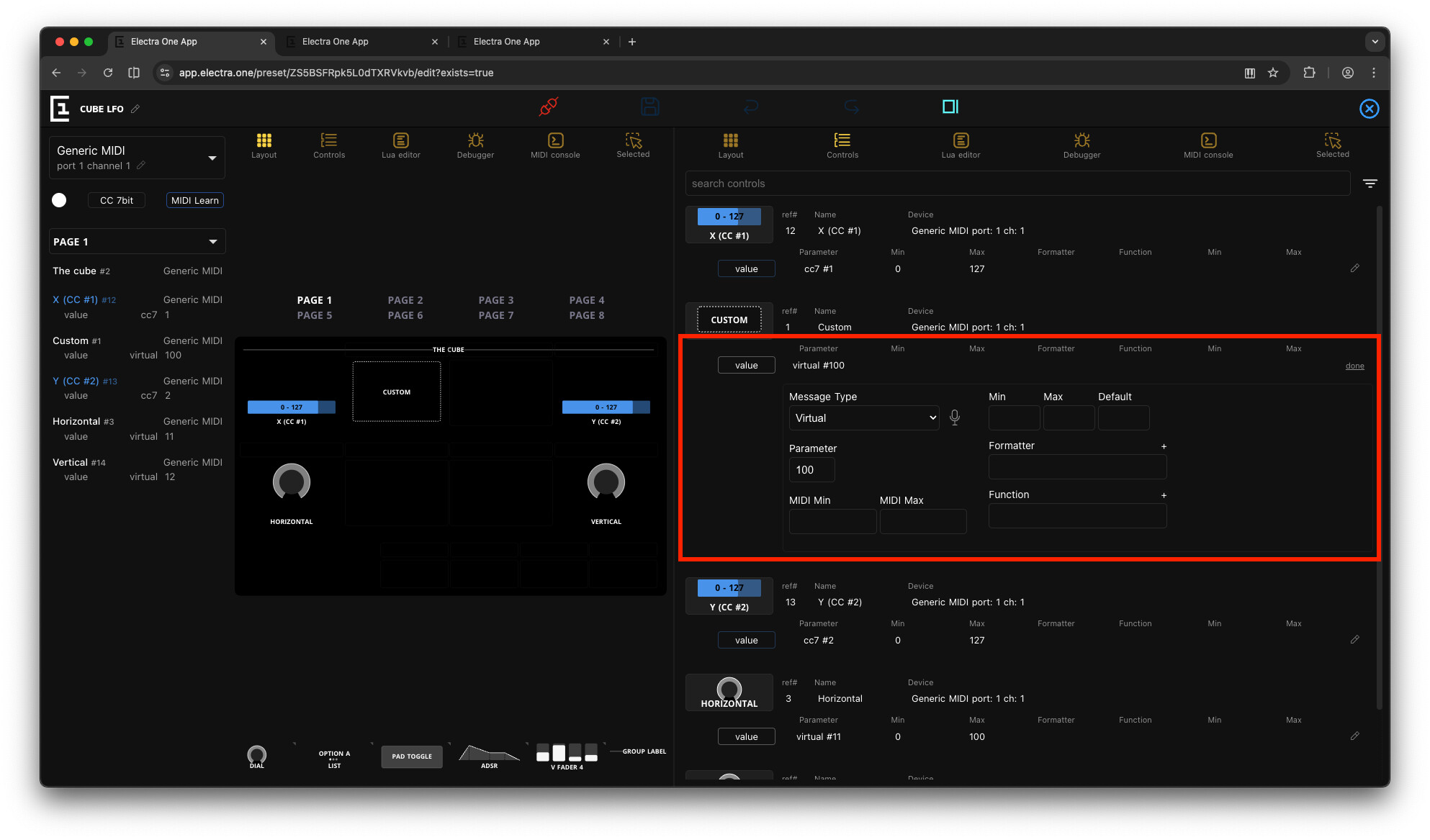Toggle the MIDI Learn button

pos(194,200)
